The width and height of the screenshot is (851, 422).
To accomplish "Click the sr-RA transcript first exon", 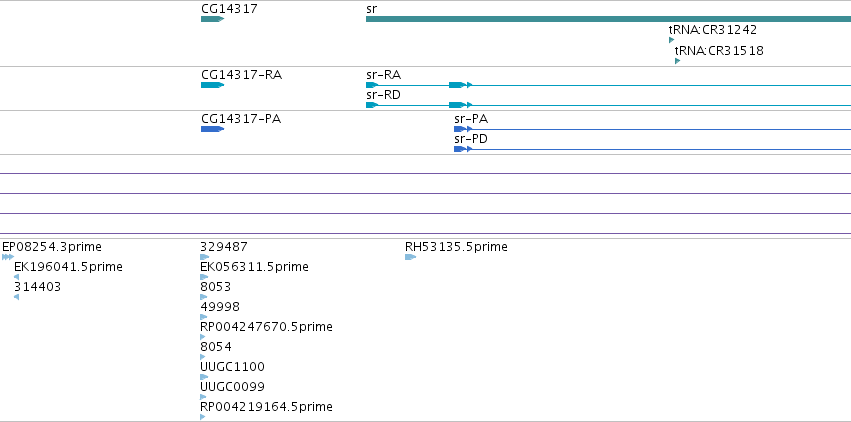I will tap(372, 85).
